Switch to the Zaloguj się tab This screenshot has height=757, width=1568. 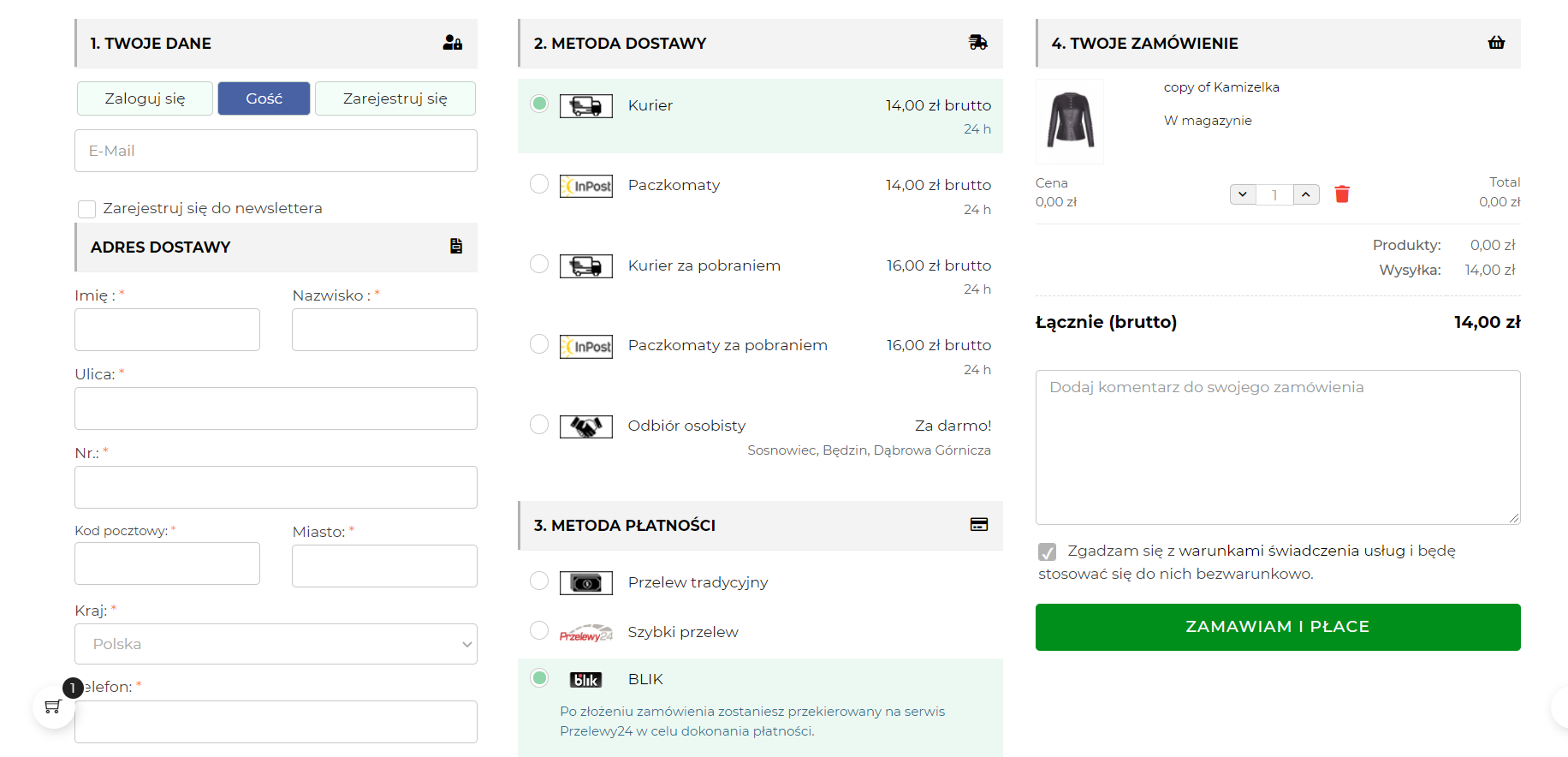(145, 98)
